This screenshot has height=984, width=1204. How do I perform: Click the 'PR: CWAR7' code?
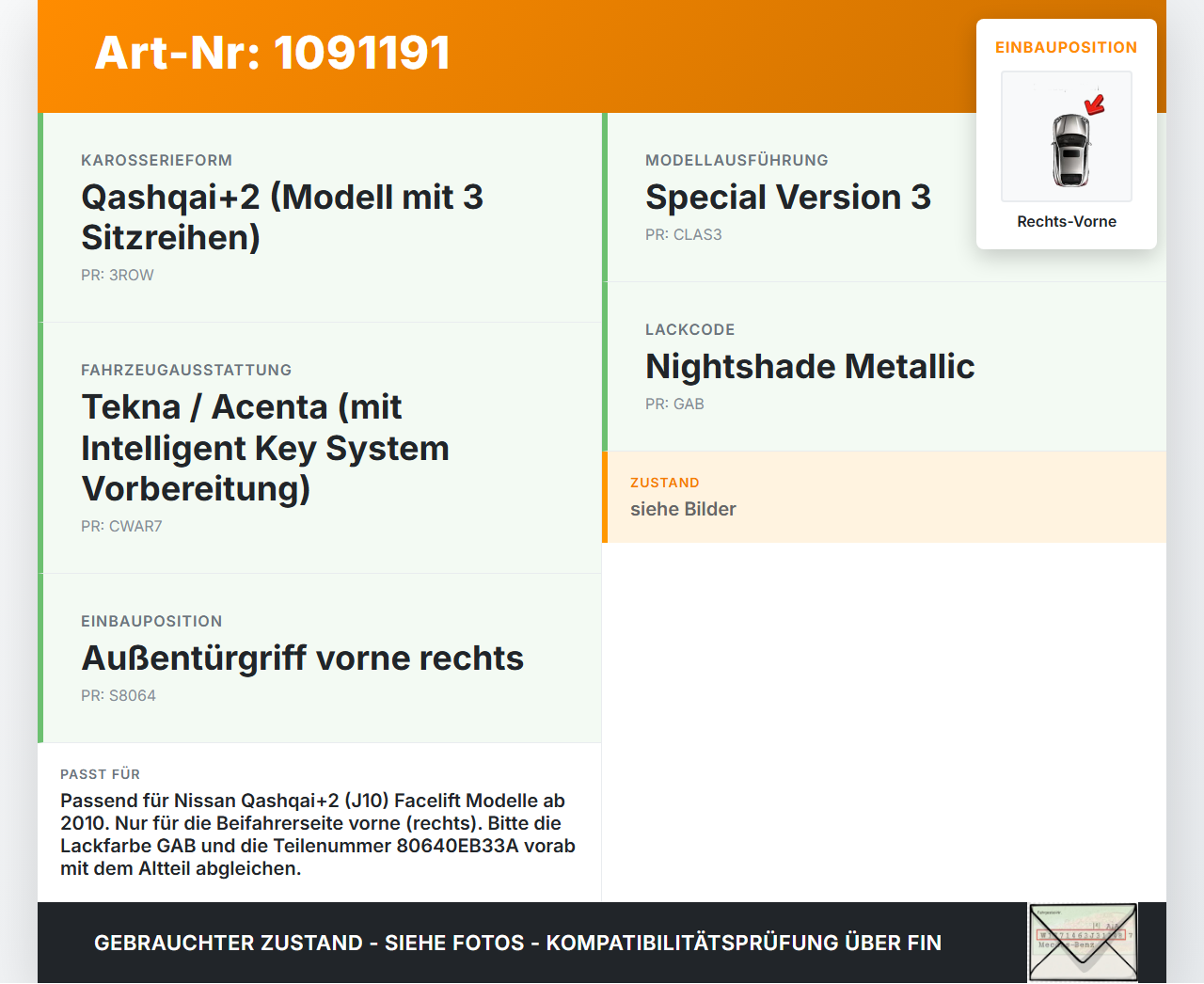121,526
